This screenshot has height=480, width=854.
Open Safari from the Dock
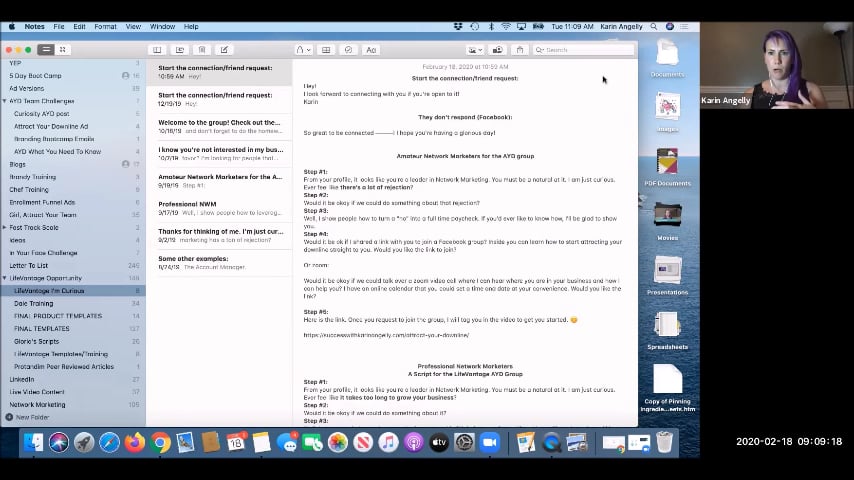point(109,442)
